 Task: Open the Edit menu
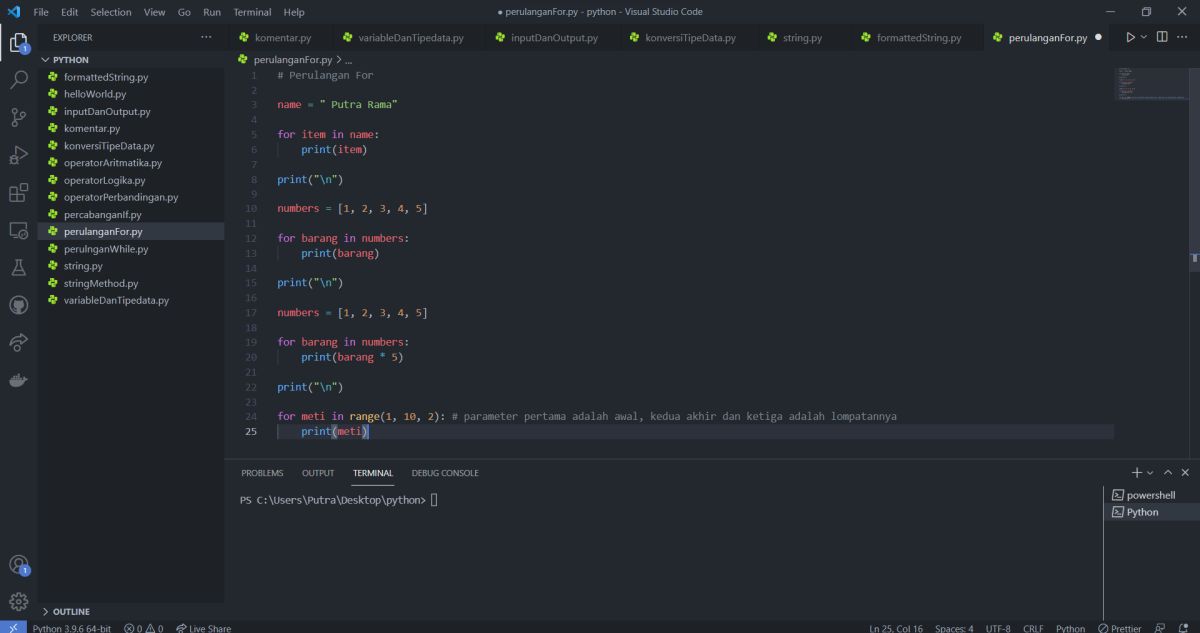point(69,12)
